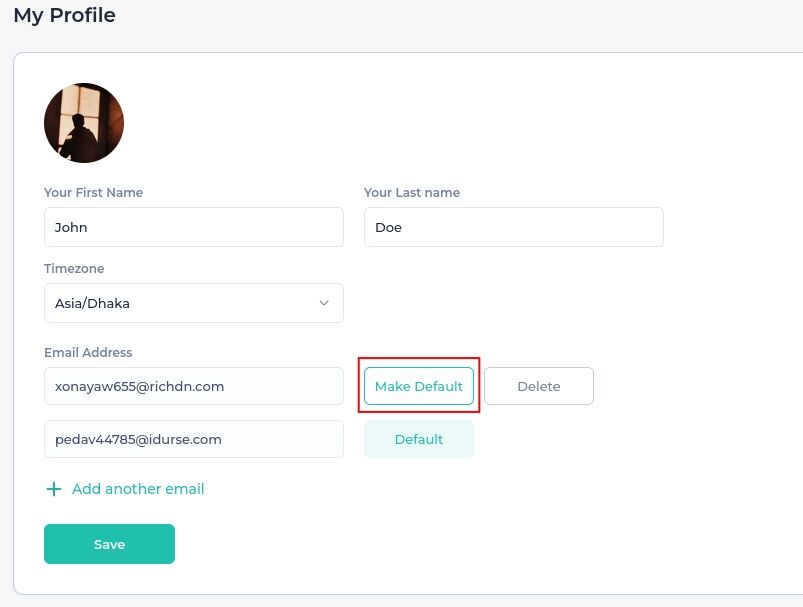The width and height of the screenshot is (803, 607).
Task: Click the My Profile page heading
Action: tap(65, 15)
